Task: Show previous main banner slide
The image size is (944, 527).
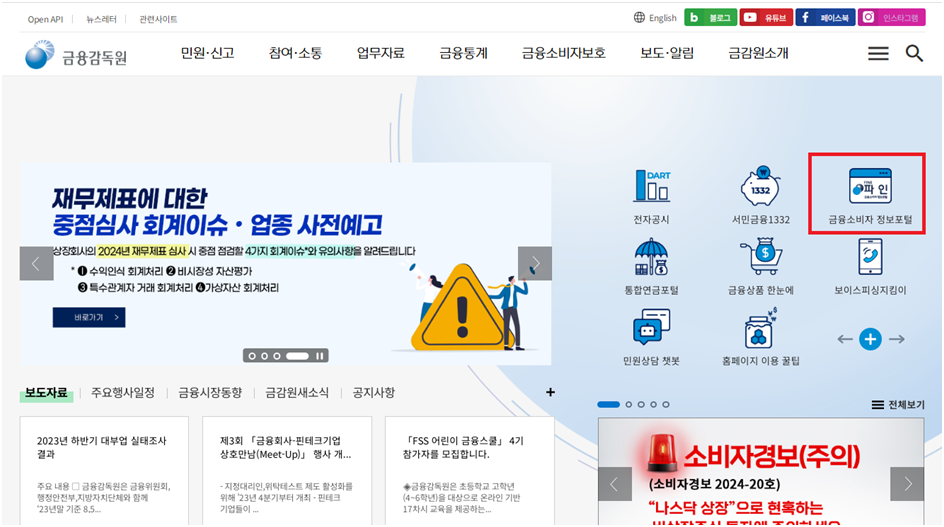Action: click(36, 263)
